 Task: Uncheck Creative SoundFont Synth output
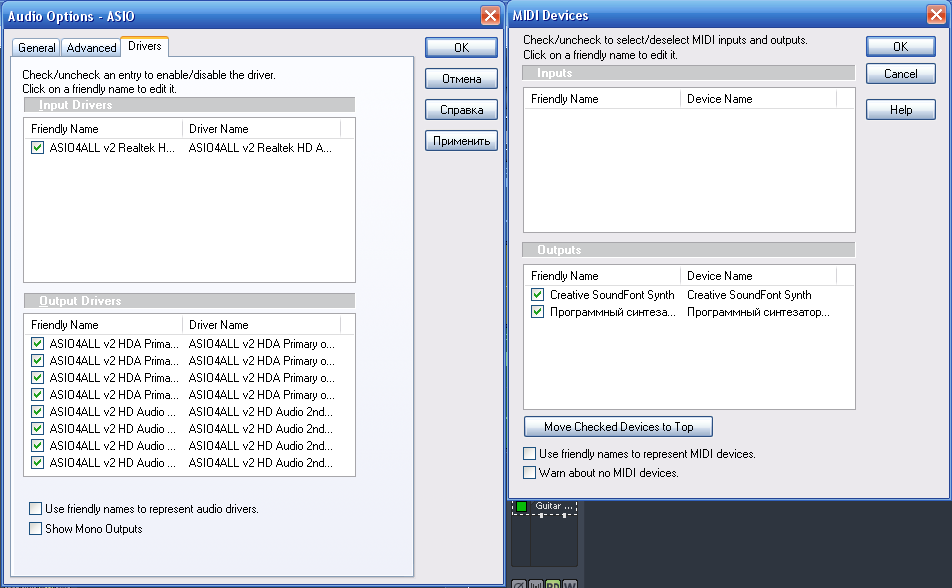click(537, 295)
